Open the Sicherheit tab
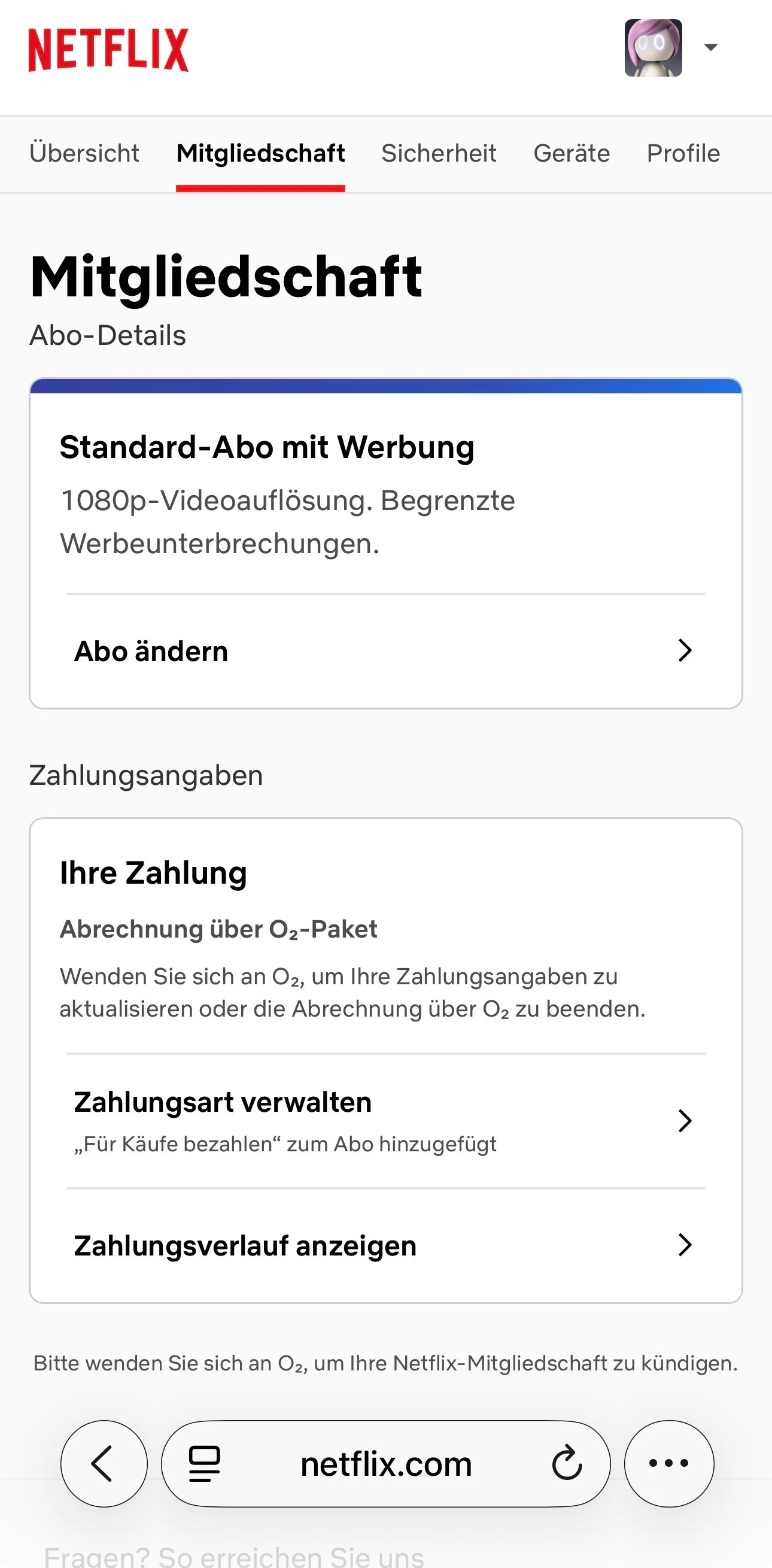 tap(439, 153)
